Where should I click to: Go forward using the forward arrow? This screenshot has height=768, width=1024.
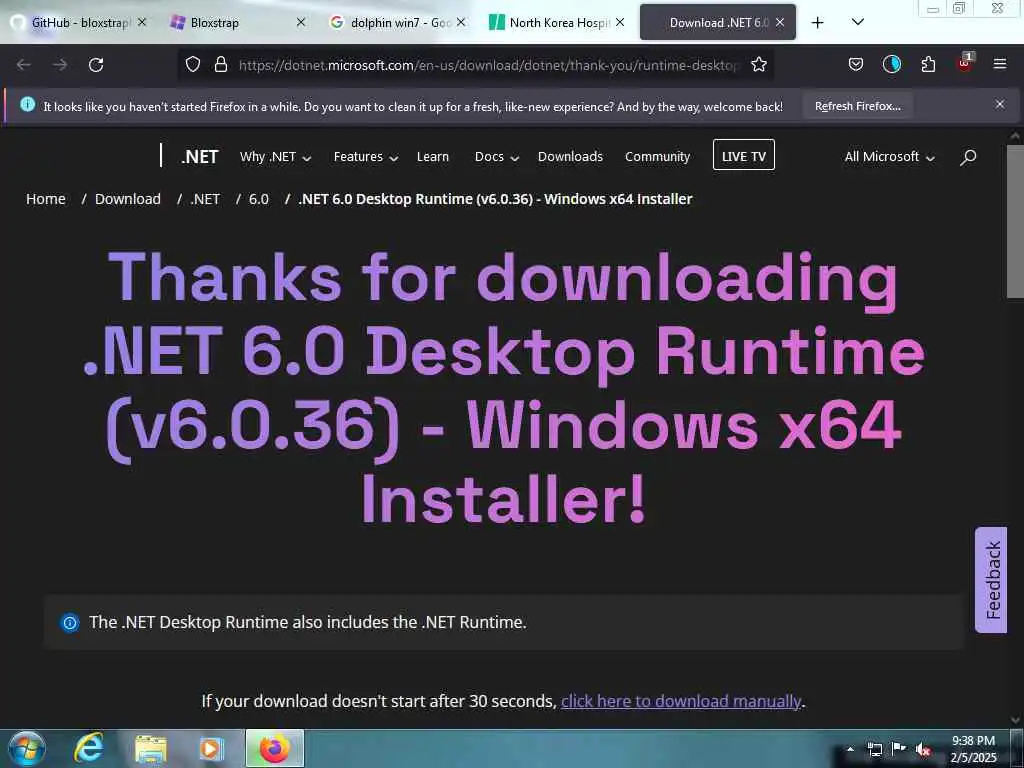pos(60,65)
